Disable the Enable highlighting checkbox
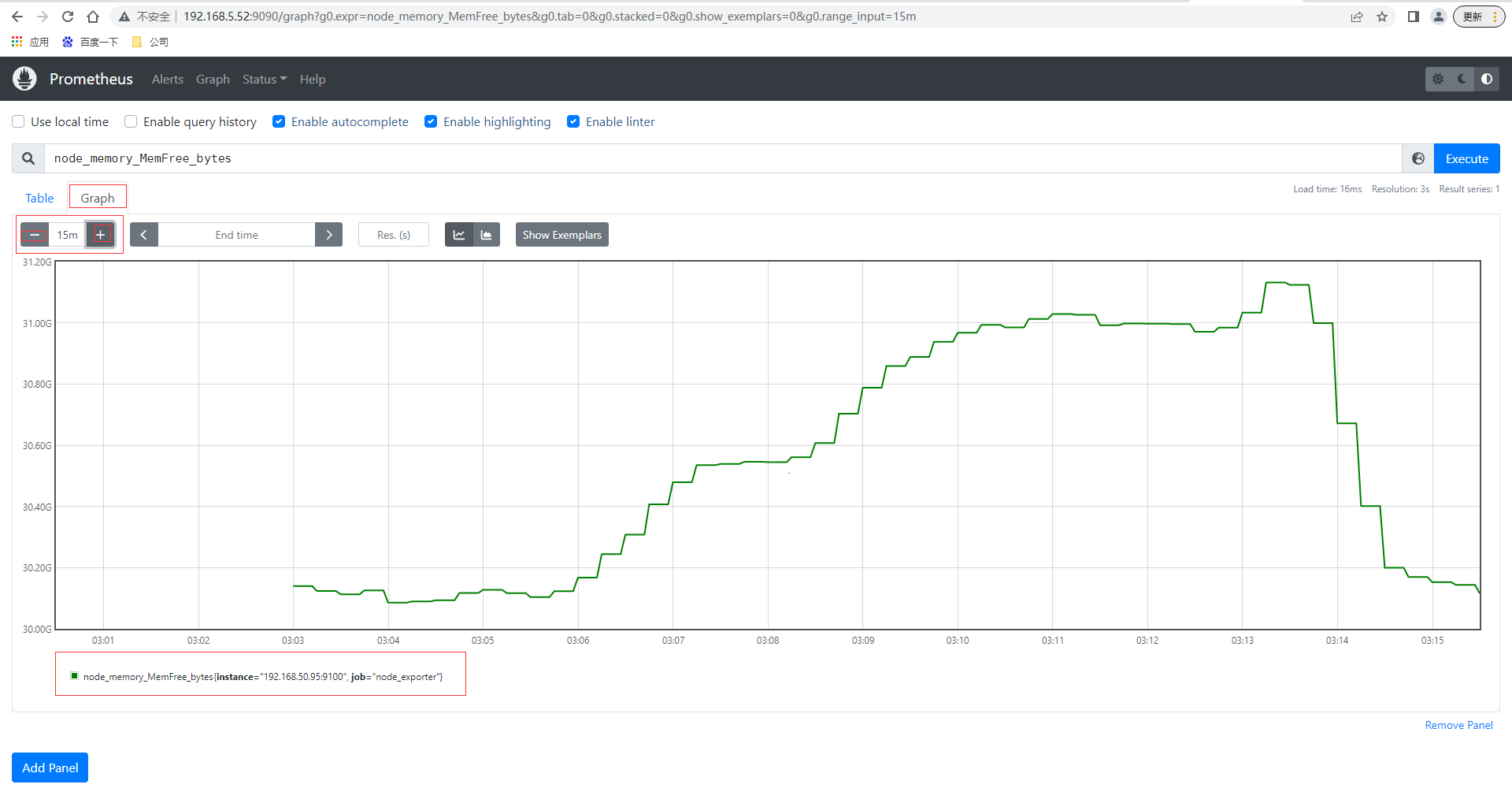Image resolution: width=1512 pixels, height=788 pixels. click(x=431, y=121)
